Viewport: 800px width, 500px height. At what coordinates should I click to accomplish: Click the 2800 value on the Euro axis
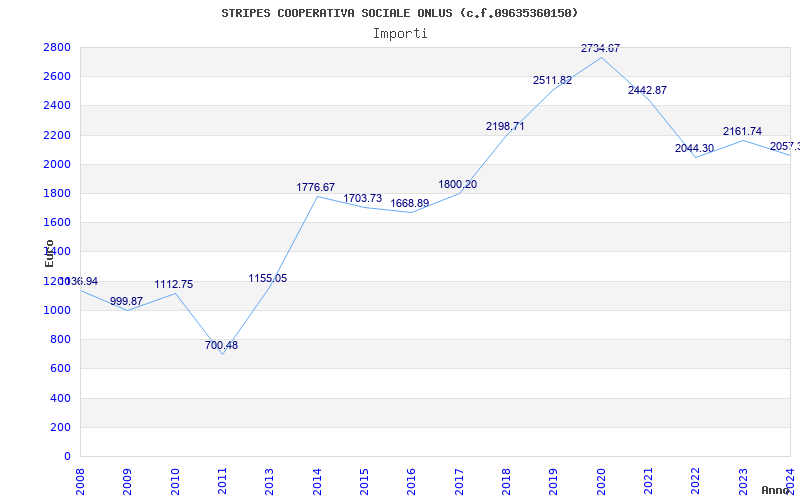coord(57,47)
